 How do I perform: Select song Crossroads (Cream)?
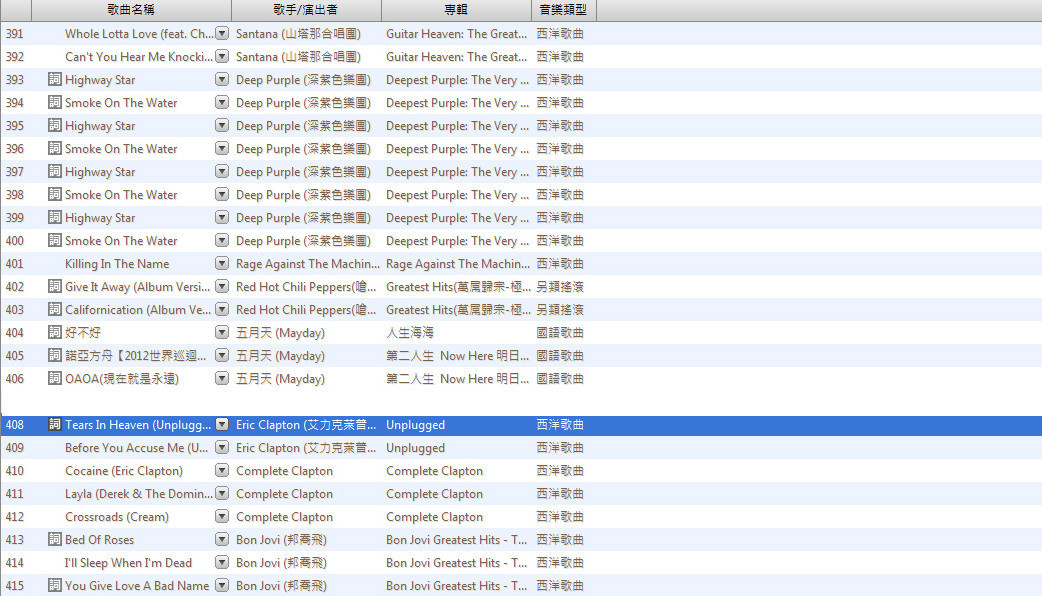tap(117, 517)
